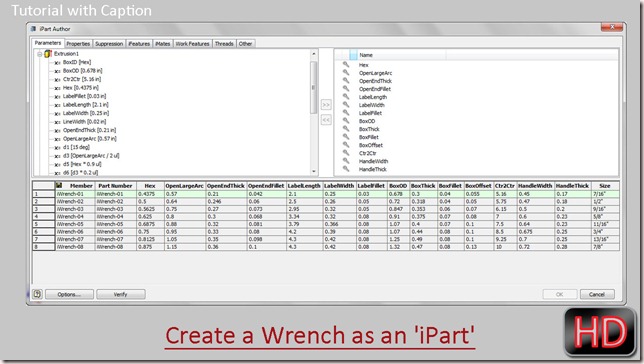Screen dimensions: 644x364
Task: Select row 1 header in table
Action: click(44, 194)
